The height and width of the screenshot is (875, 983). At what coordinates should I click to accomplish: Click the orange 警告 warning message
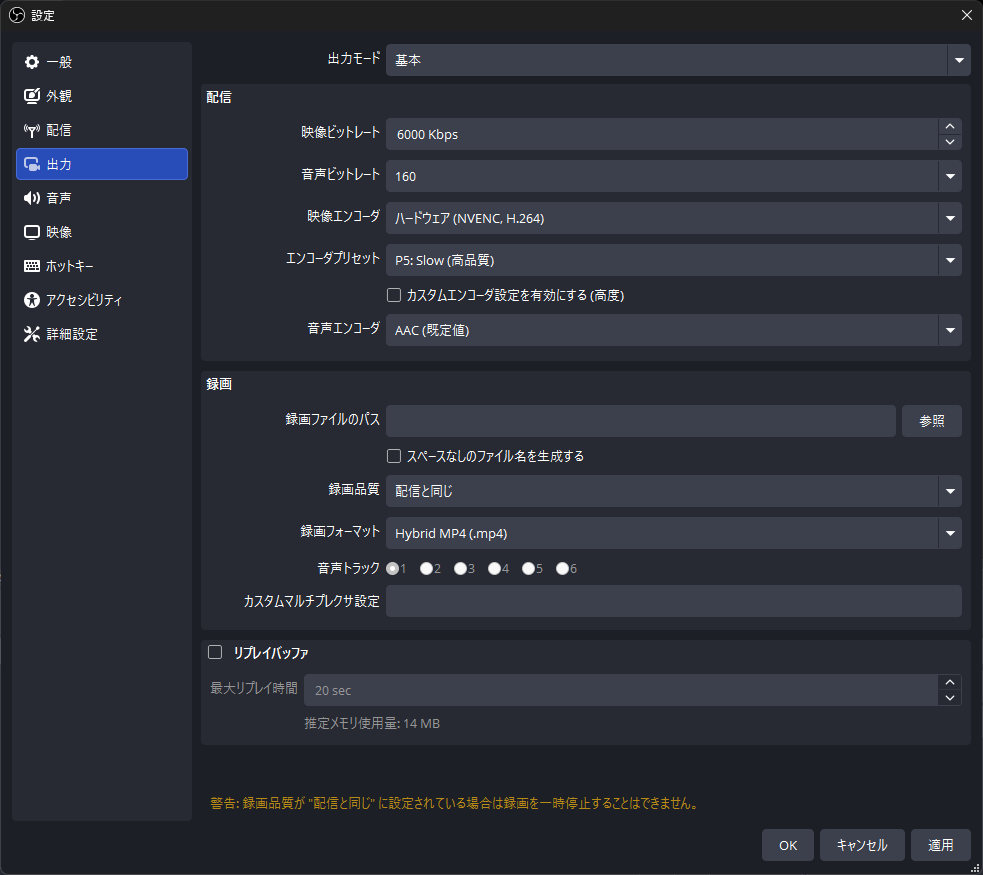click(x=455, y=804)
